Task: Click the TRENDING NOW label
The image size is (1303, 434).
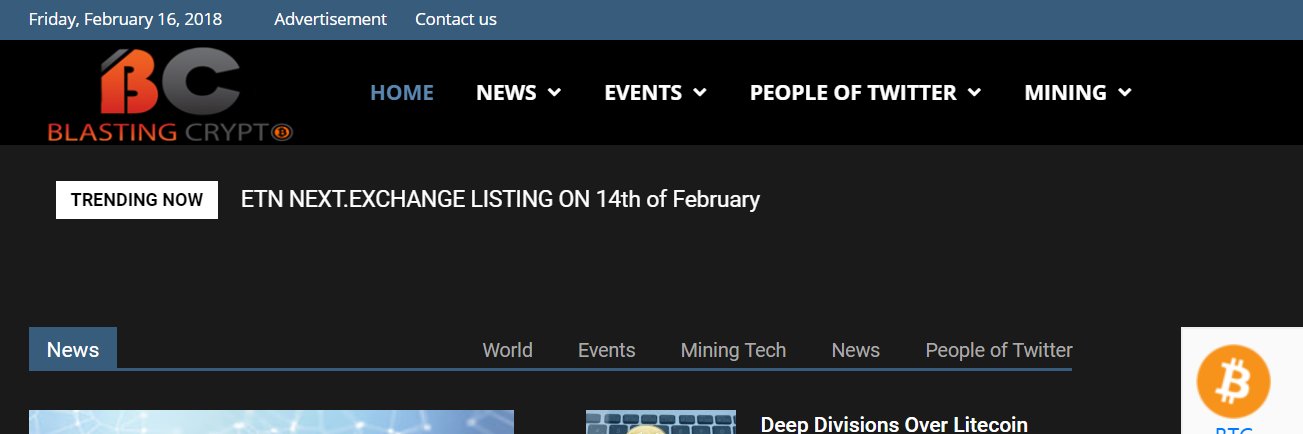Action: 137,200
